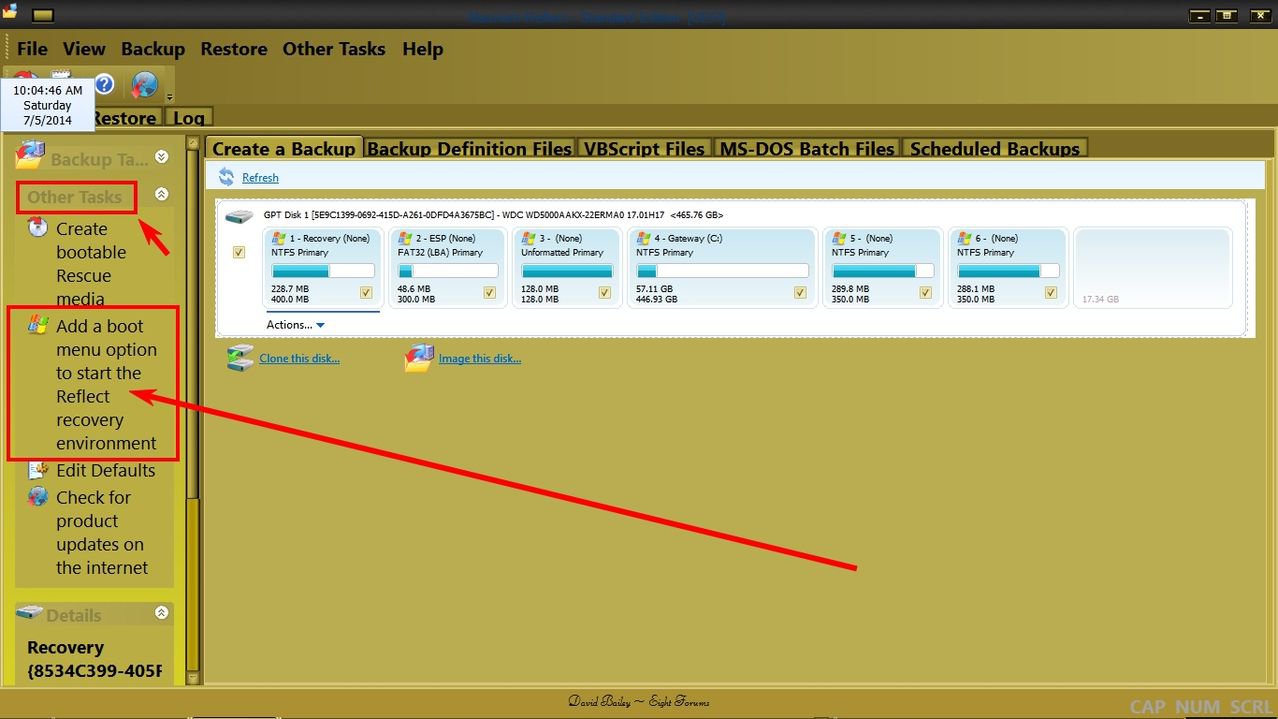This screenshot has width=1278, height=719.
Task: Switch to the Backup Definition Files tab
Action: (469, 148)
